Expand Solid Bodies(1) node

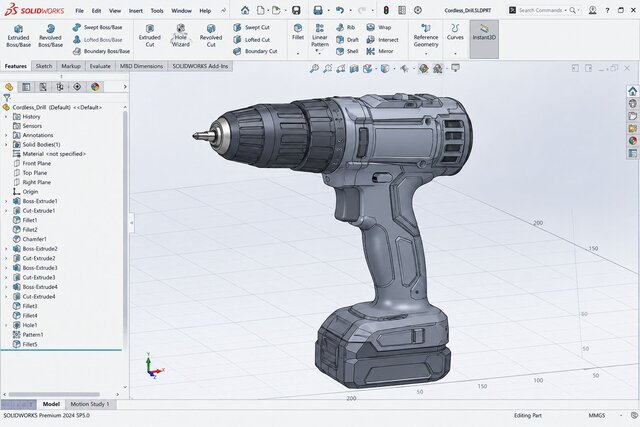(x=6, y=145)
